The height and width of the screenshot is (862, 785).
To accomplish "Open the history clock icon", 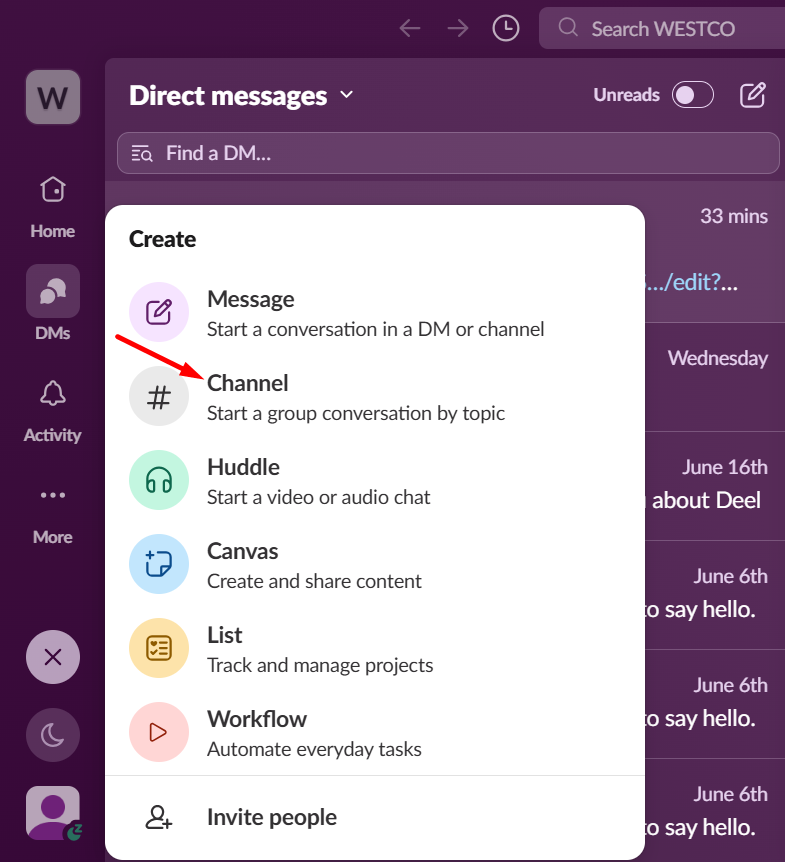I will [506, 28].
